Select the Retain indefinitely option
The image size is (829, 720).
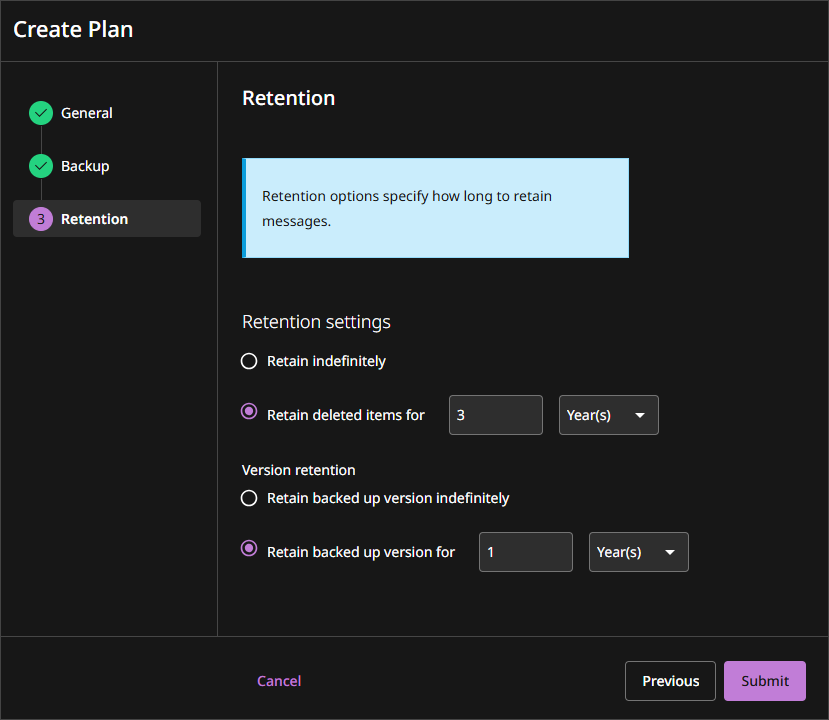pyautogui.click(x=250, y=361)
